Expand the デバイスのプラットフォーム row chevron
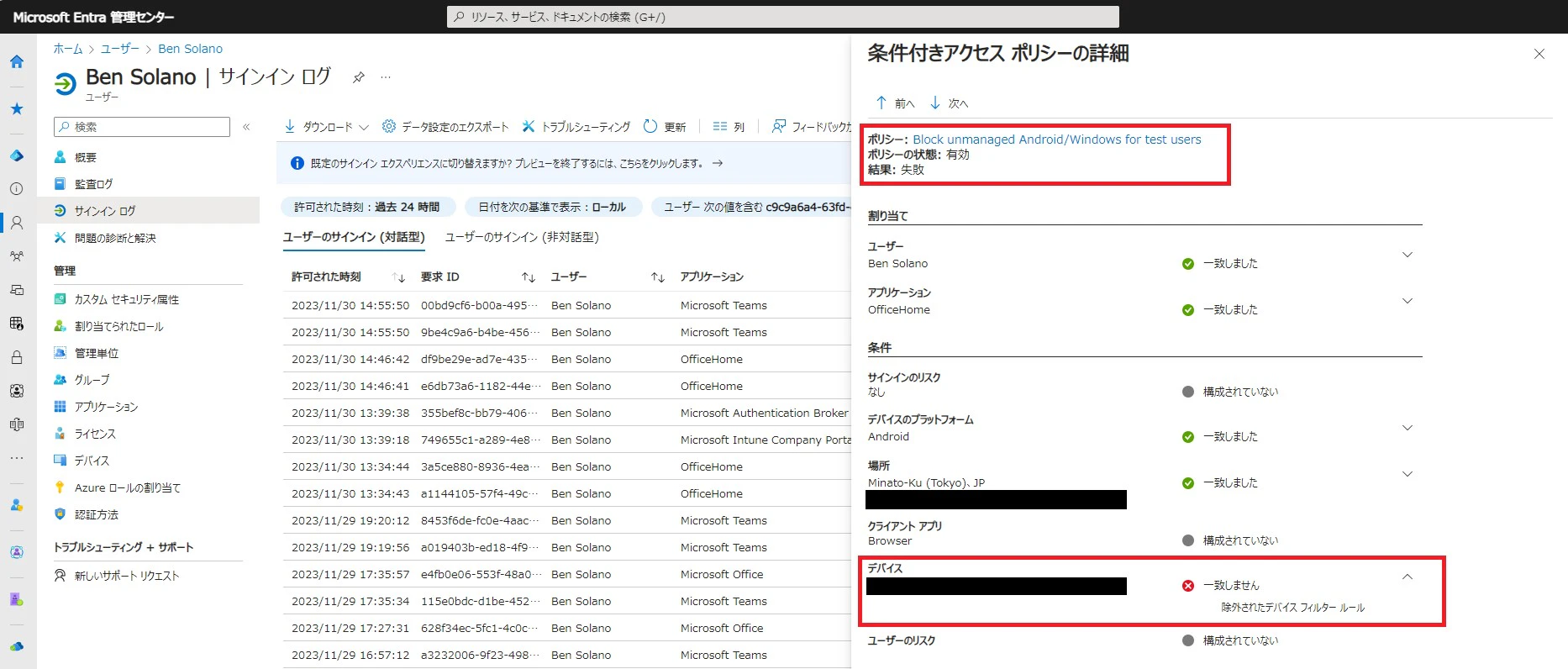 click(1408, 428)
